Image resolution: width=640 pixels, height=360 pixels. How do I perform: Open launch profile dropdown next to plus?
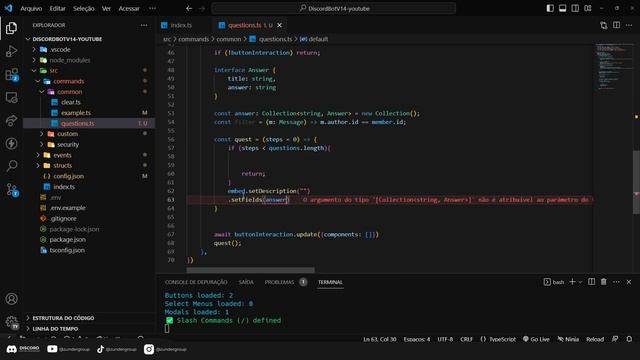point(580,282)
